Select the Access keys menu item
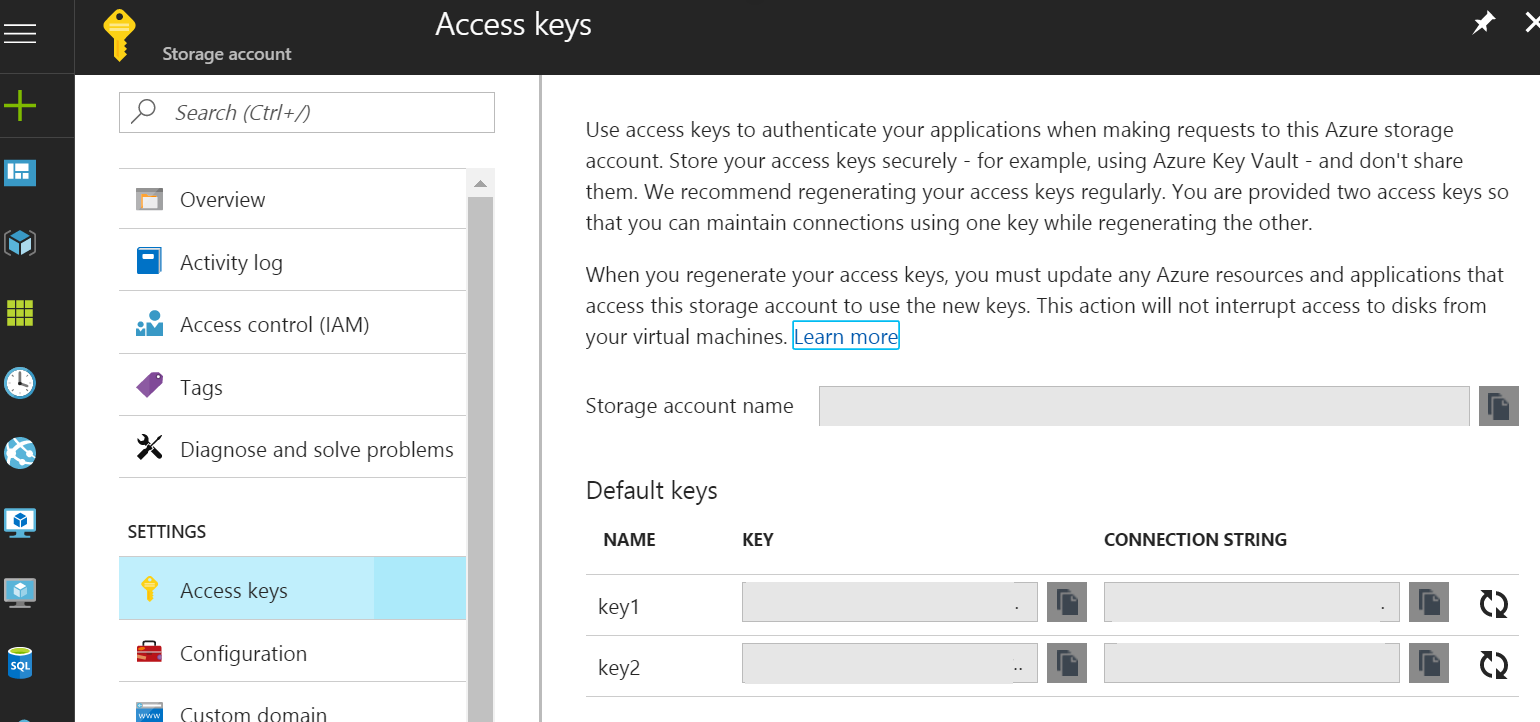Viewport: 1540px width, 722px height. [292, 590]
